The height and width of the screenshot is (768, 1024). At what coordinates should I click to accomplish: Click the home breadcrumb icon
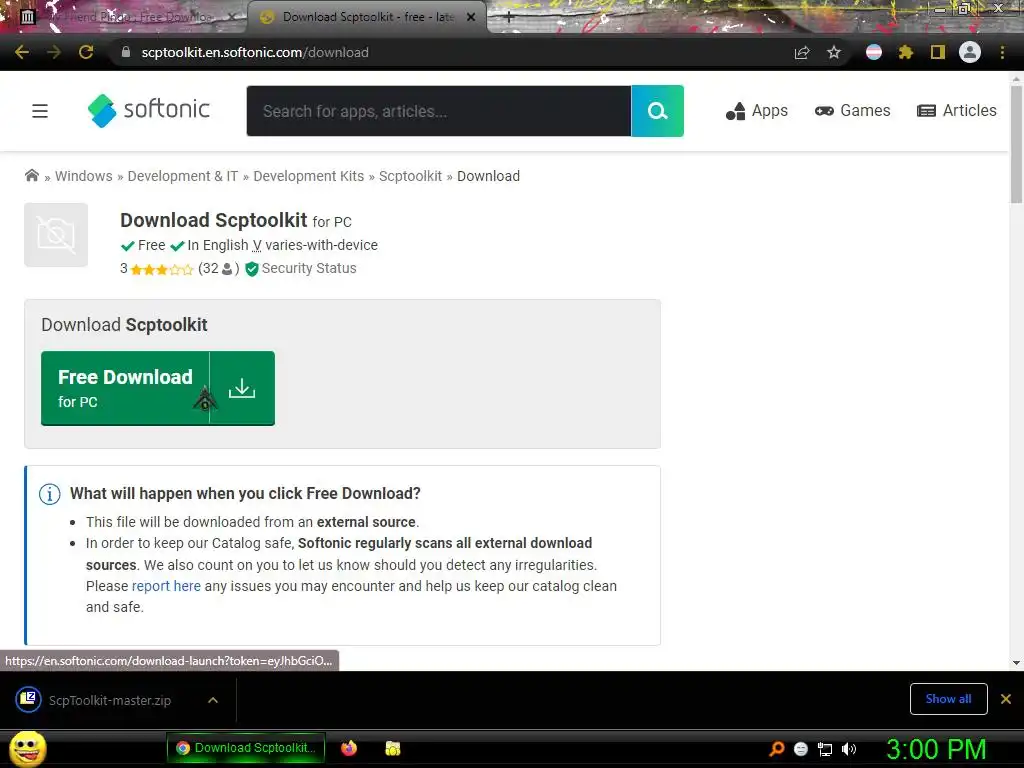click(x=31, y=176)
